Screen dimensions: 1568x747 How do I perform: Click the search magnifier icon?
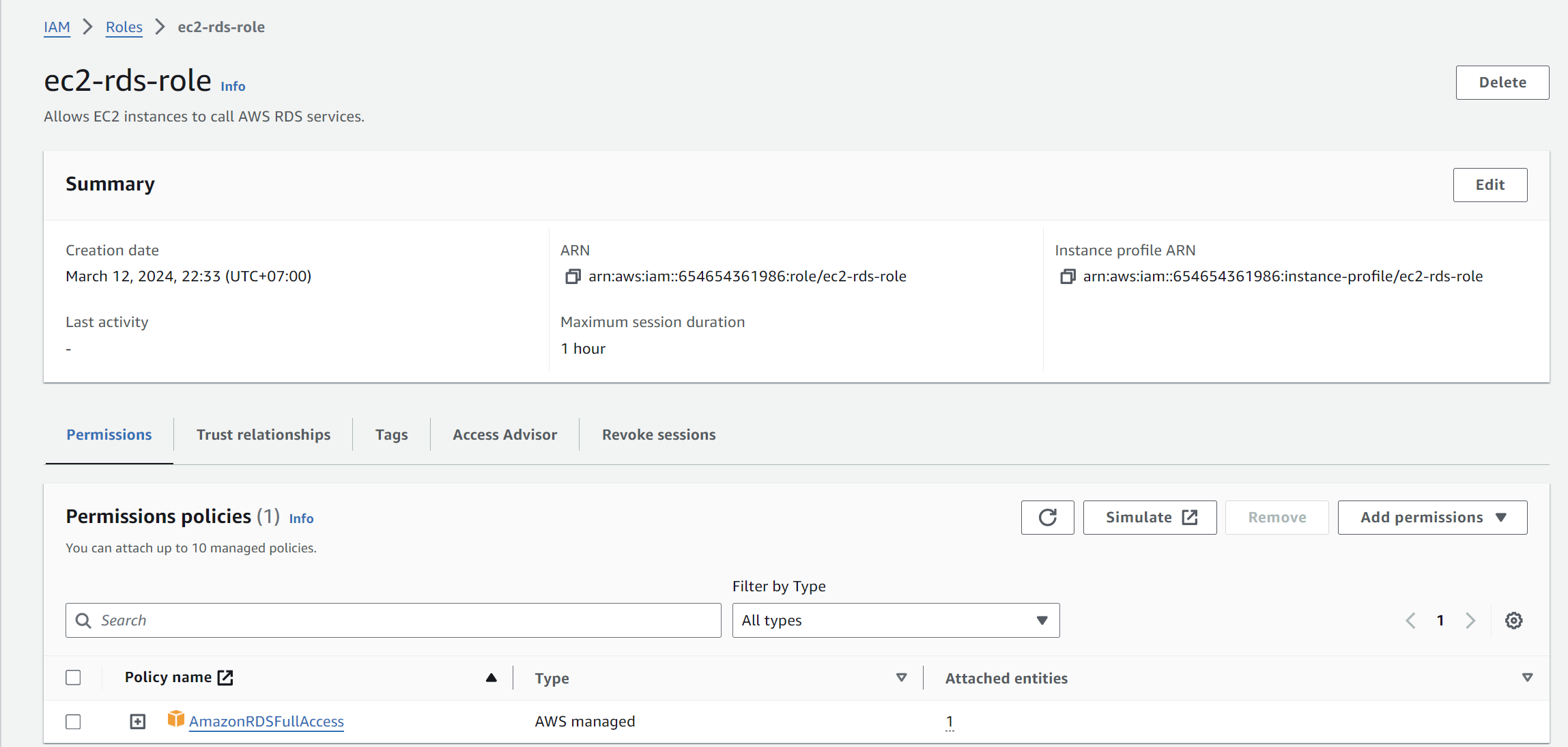tap(83, 621)
